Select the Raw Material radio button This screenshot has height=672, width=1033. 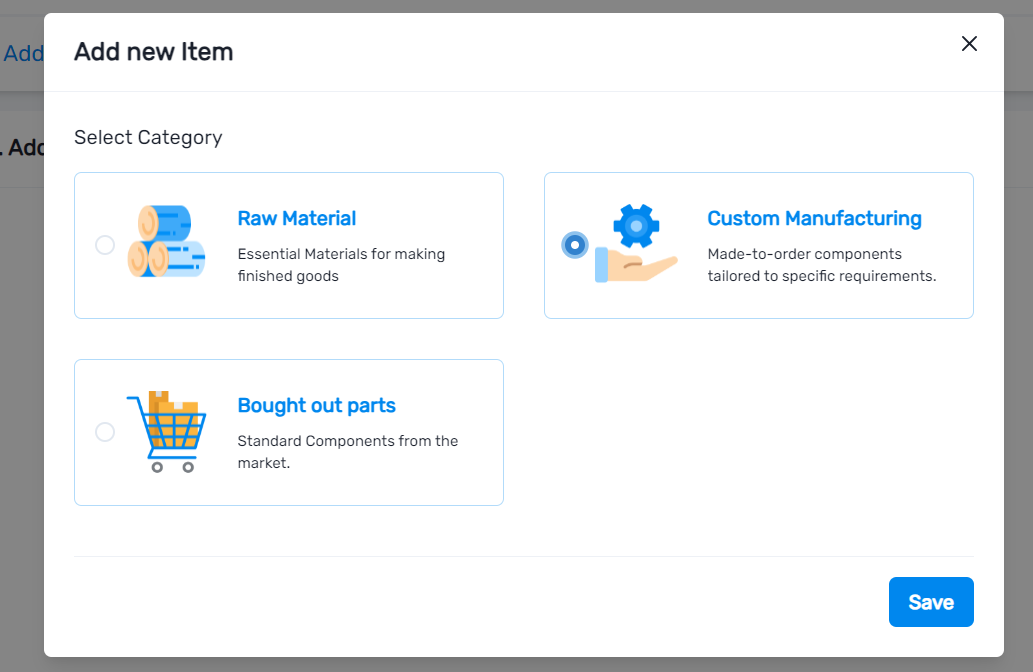tap(105, 245)
